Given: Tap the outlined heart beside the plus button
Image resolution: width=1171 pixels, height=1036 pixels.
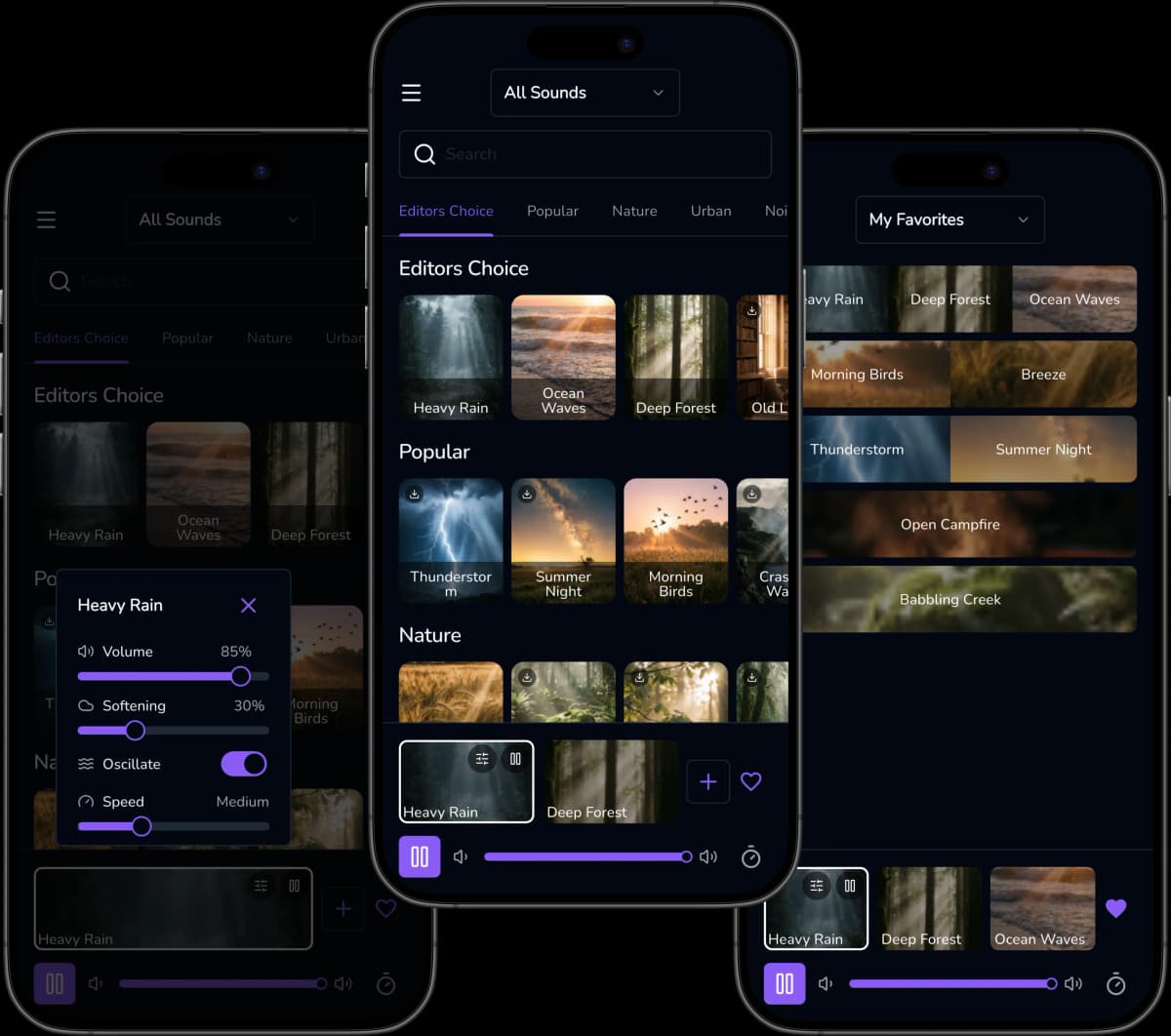Looking at the screenshot, I should tap(750, 781).
